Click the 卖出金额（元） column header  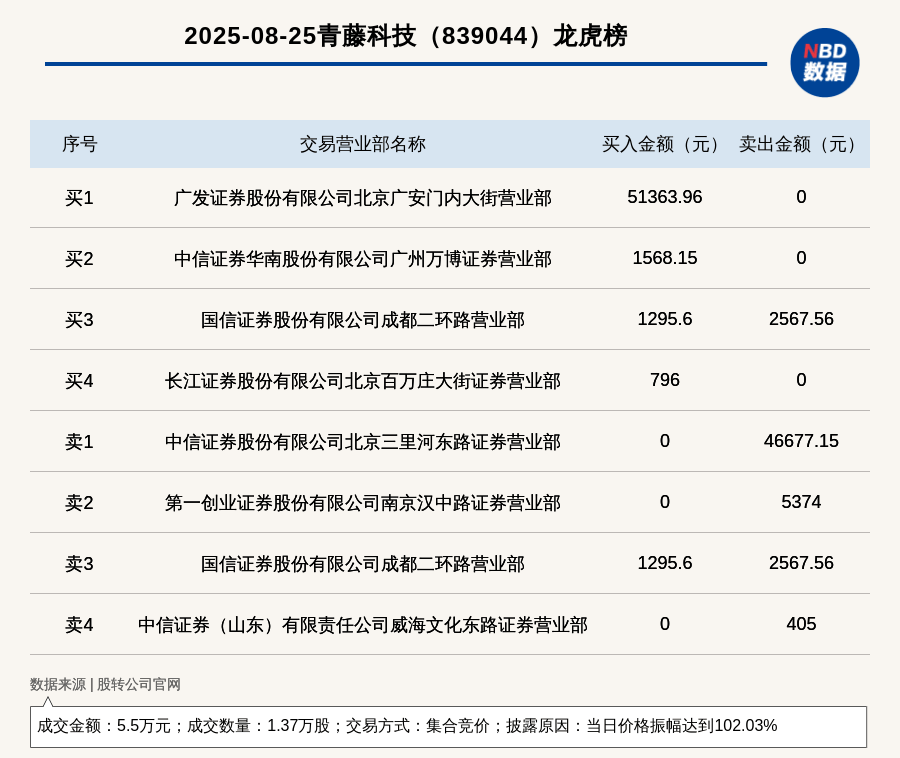801,144
